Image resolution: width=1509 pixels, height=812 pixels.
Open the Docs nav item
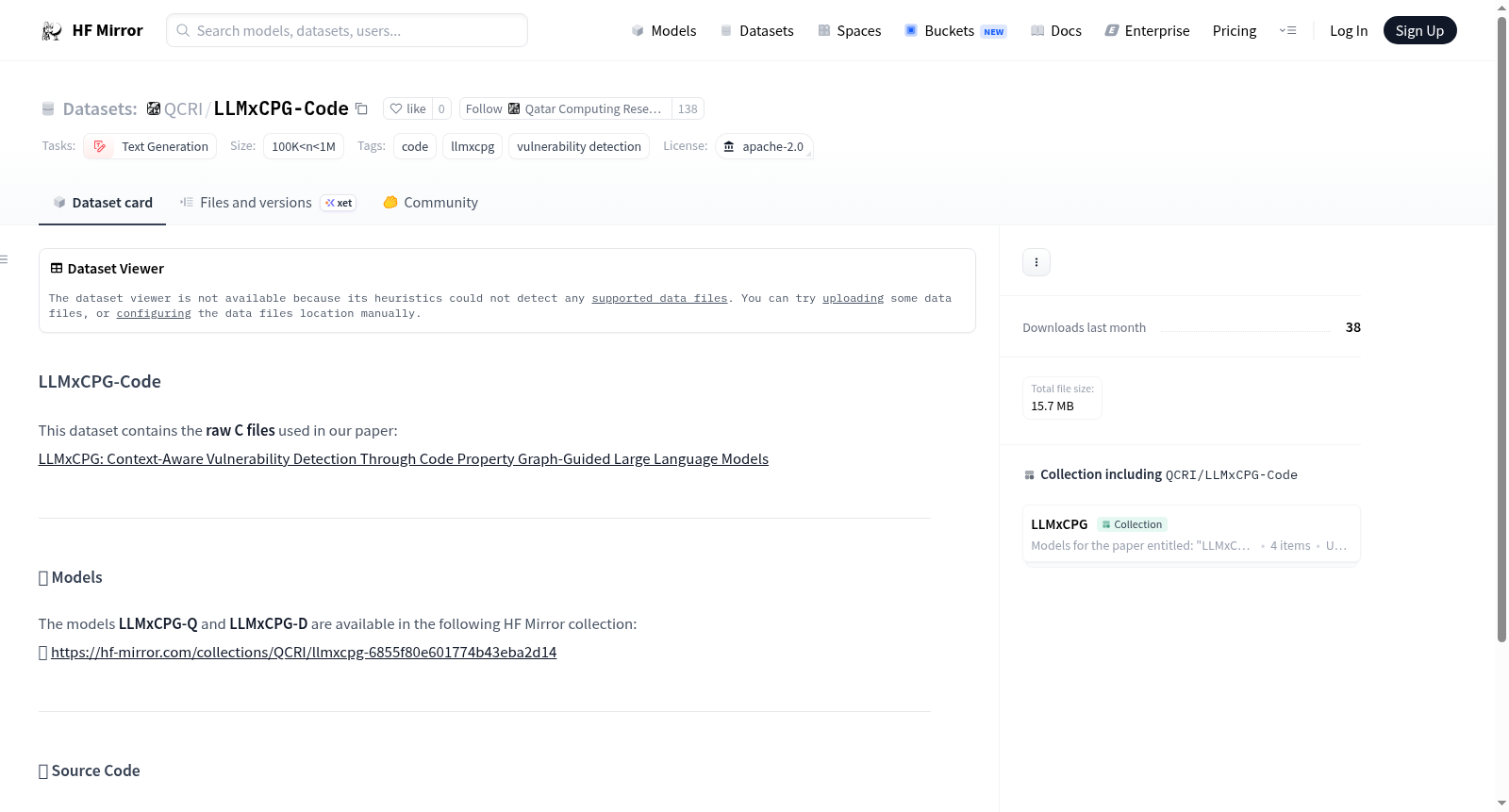pos(1055,30)
